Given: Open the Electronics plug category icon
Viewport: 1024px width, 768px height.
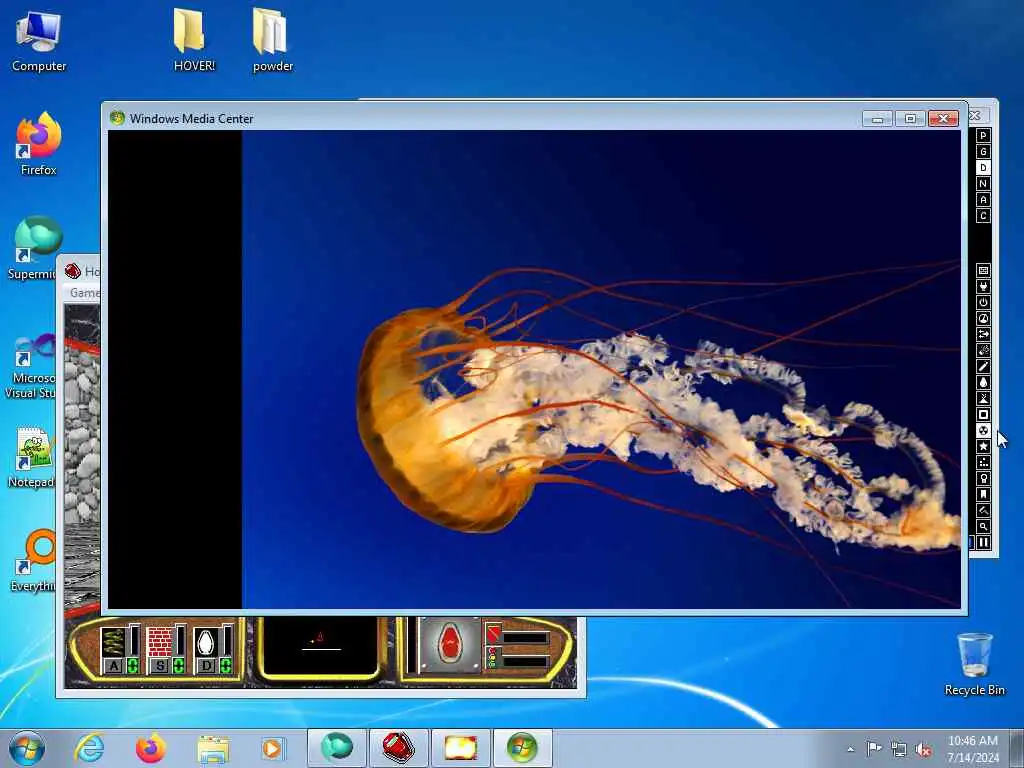Looking at the screenshot, I should coord(983,287).
